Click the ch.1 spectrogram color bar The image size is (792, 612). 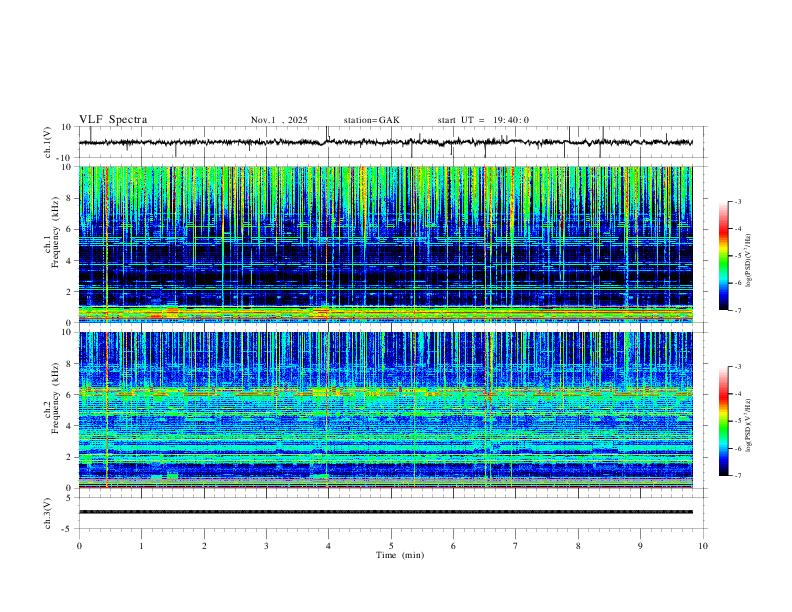point(723,256)
